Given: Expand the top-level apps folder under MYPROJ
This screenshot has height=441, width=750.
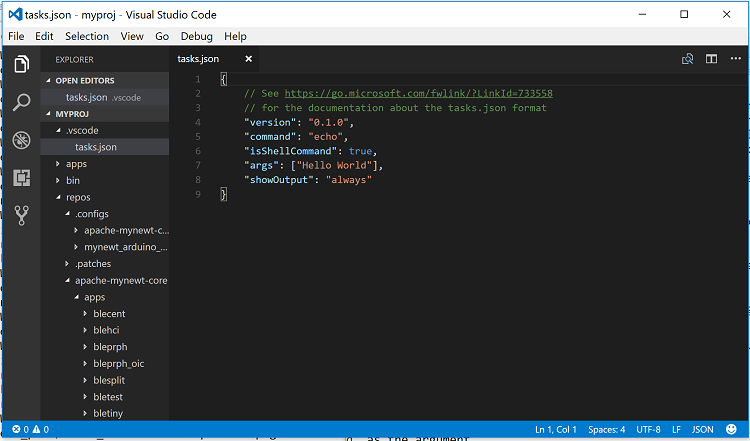Looking at the screenshot, I should (58, 164).
